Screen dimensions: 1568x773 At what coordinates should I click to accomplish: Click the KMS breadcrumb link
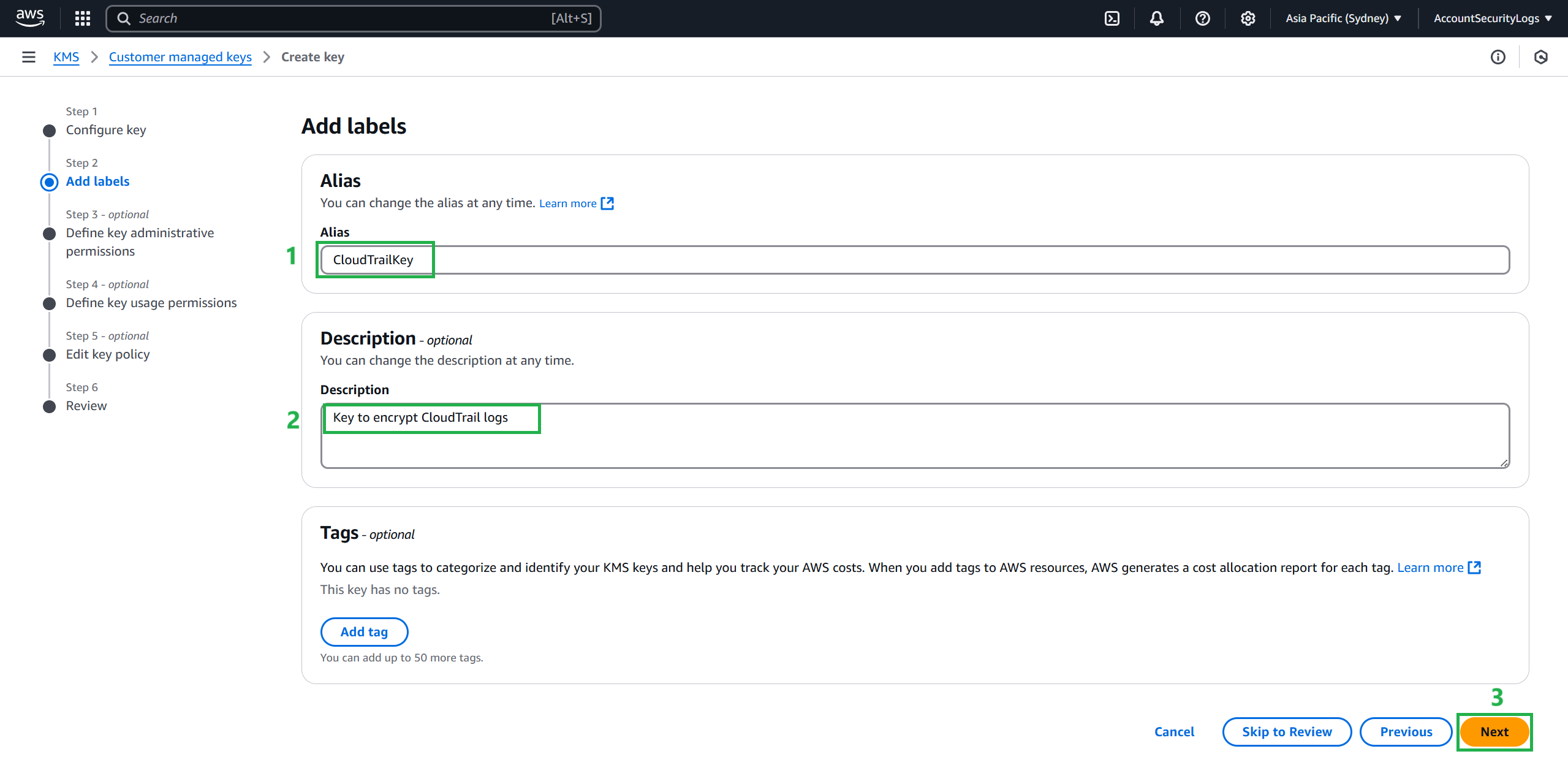coord(66,57)
